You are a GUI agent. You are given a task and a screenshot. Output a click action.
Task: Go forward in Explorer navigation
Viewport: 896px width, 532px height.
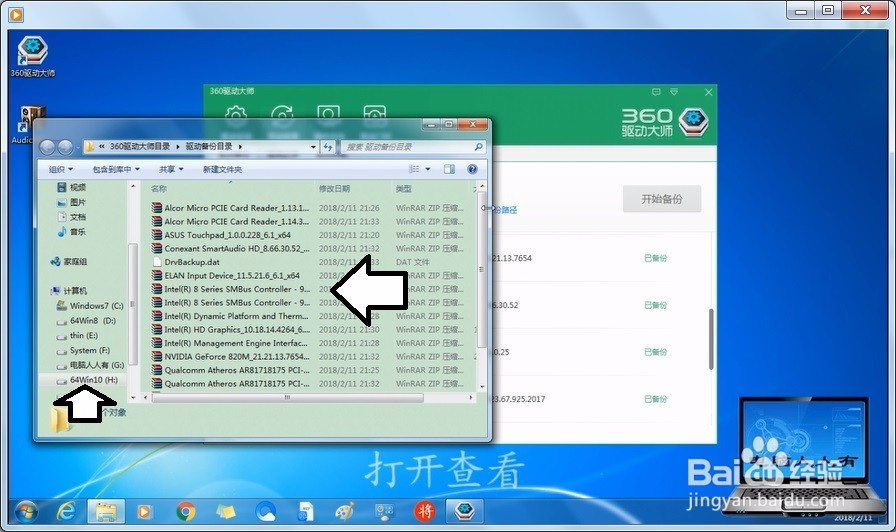[66, 147]
